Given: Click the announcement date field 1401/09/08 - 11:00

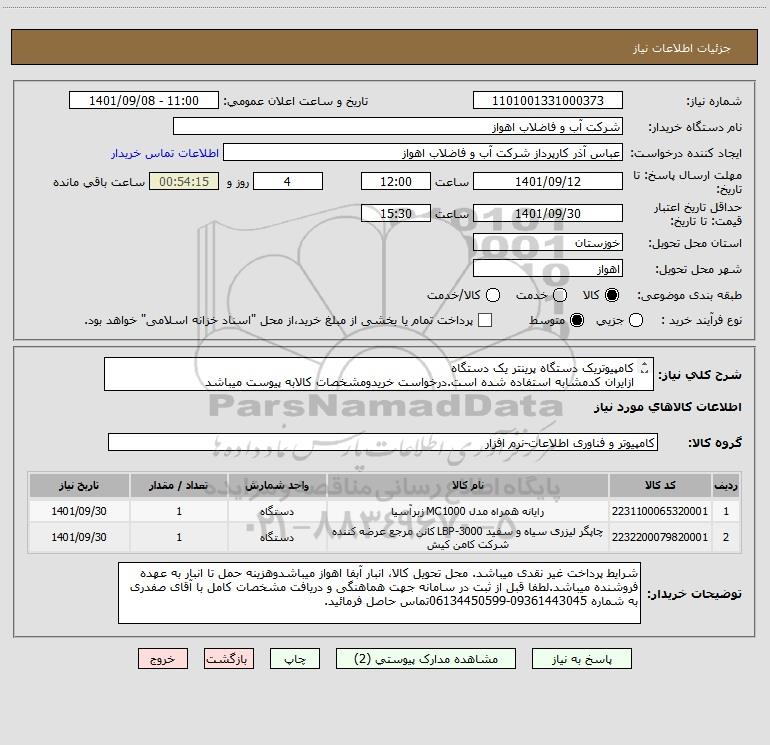Looking at the screenshot, I should [144, 101].
